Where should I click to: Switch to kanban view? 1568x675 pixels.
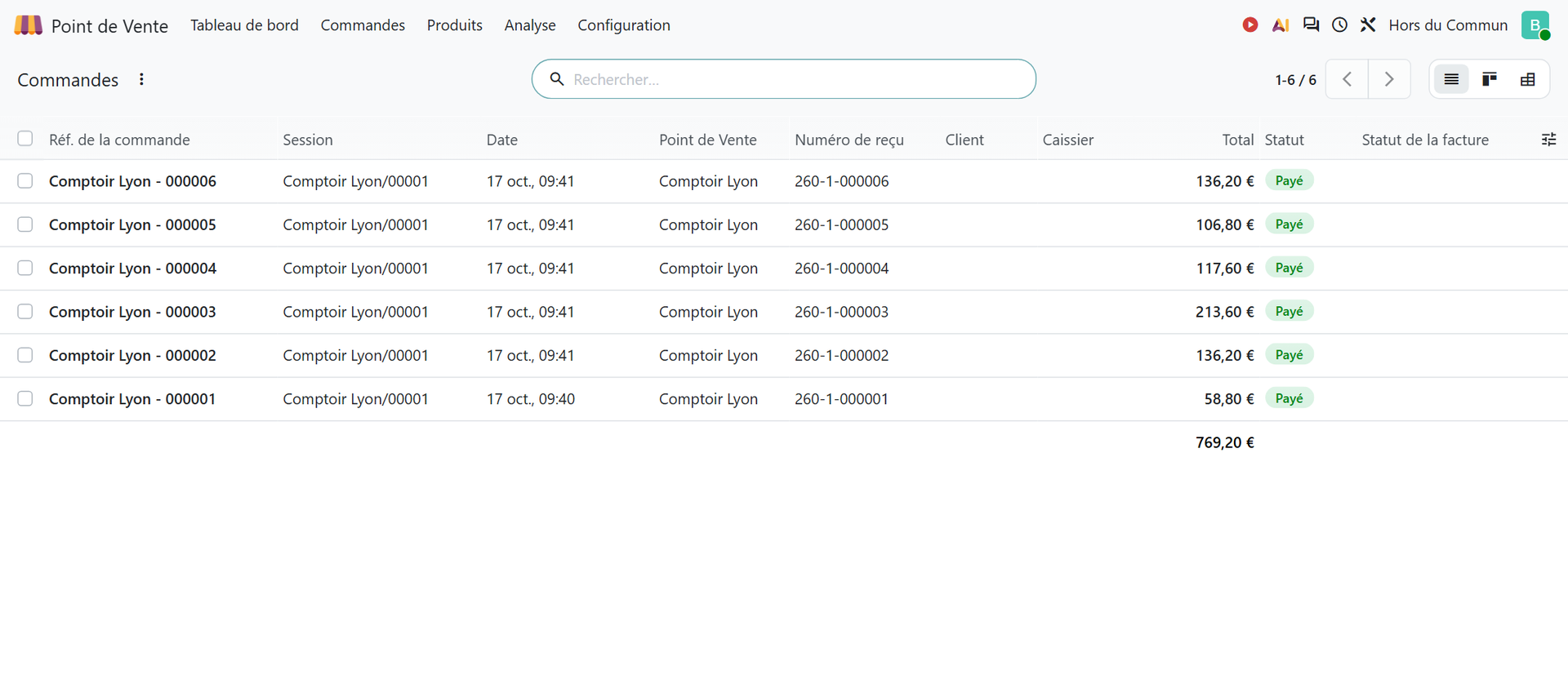[1490, 79]
